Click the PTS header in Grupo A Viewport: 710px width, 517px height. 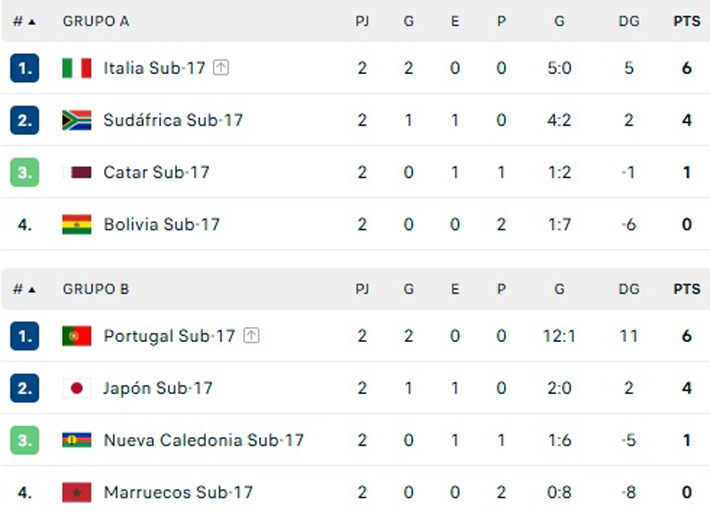click(x=687, y=21)
